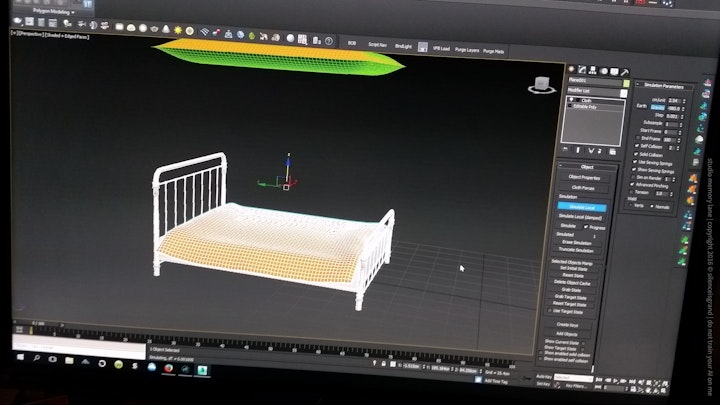Open the Modifier List dropdown

coord(592,89)
